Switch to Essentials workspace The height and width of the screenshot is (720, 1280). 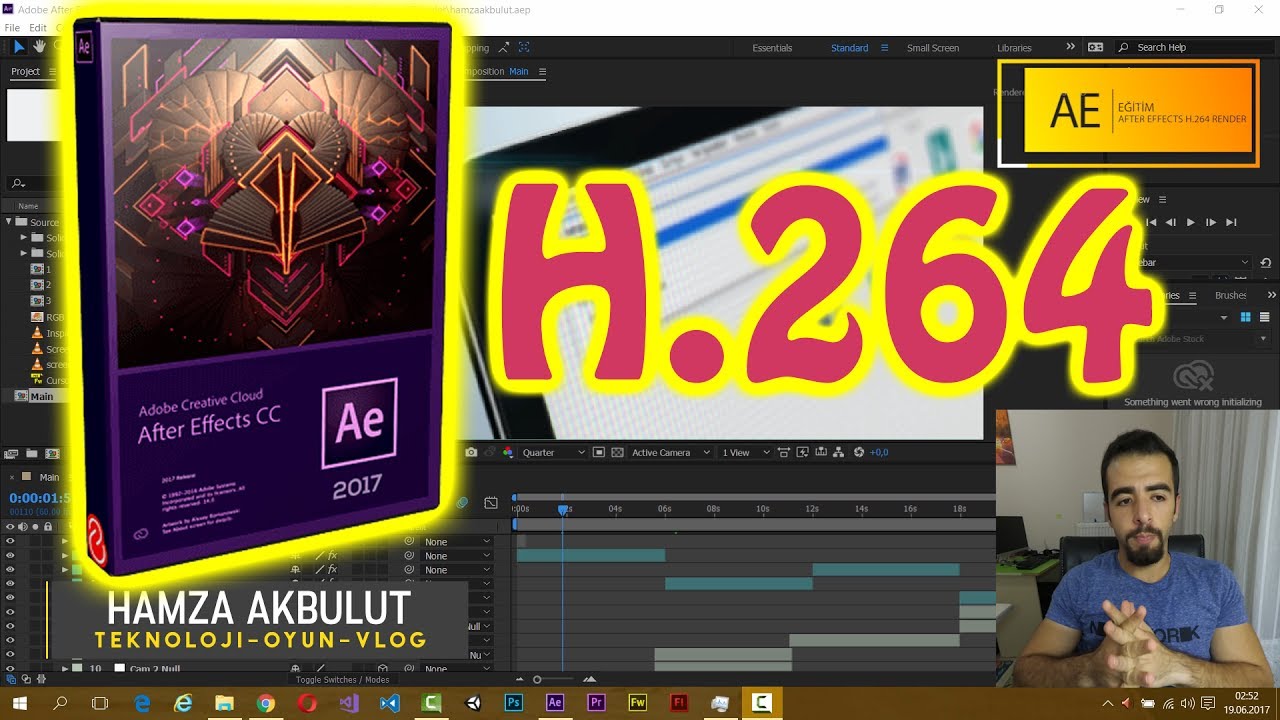coord(772,47)
